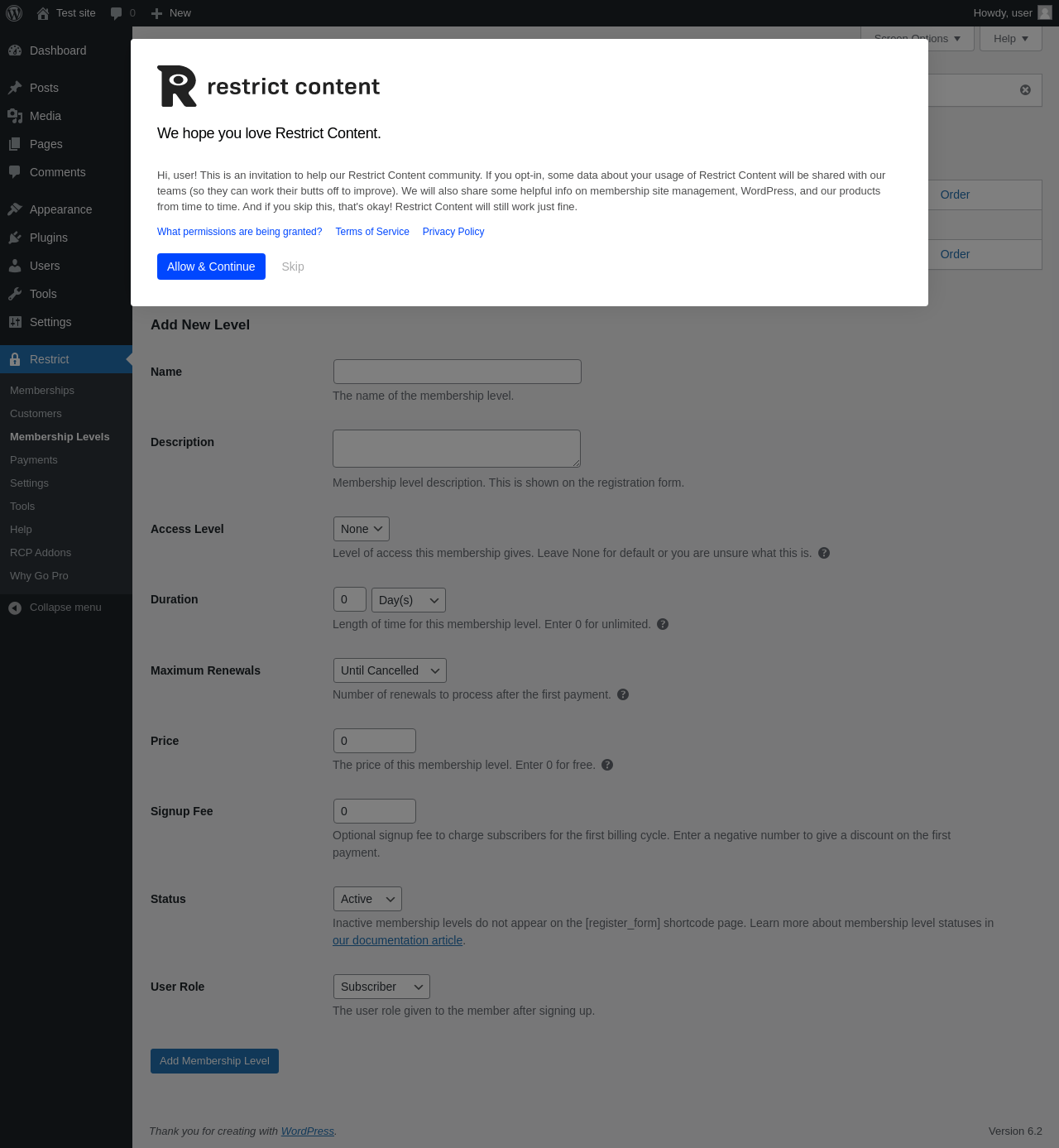Image resolution: width=1059 pixels, height=1148 pixels.
Task: Click the Description text area
Action: point(457,449)
